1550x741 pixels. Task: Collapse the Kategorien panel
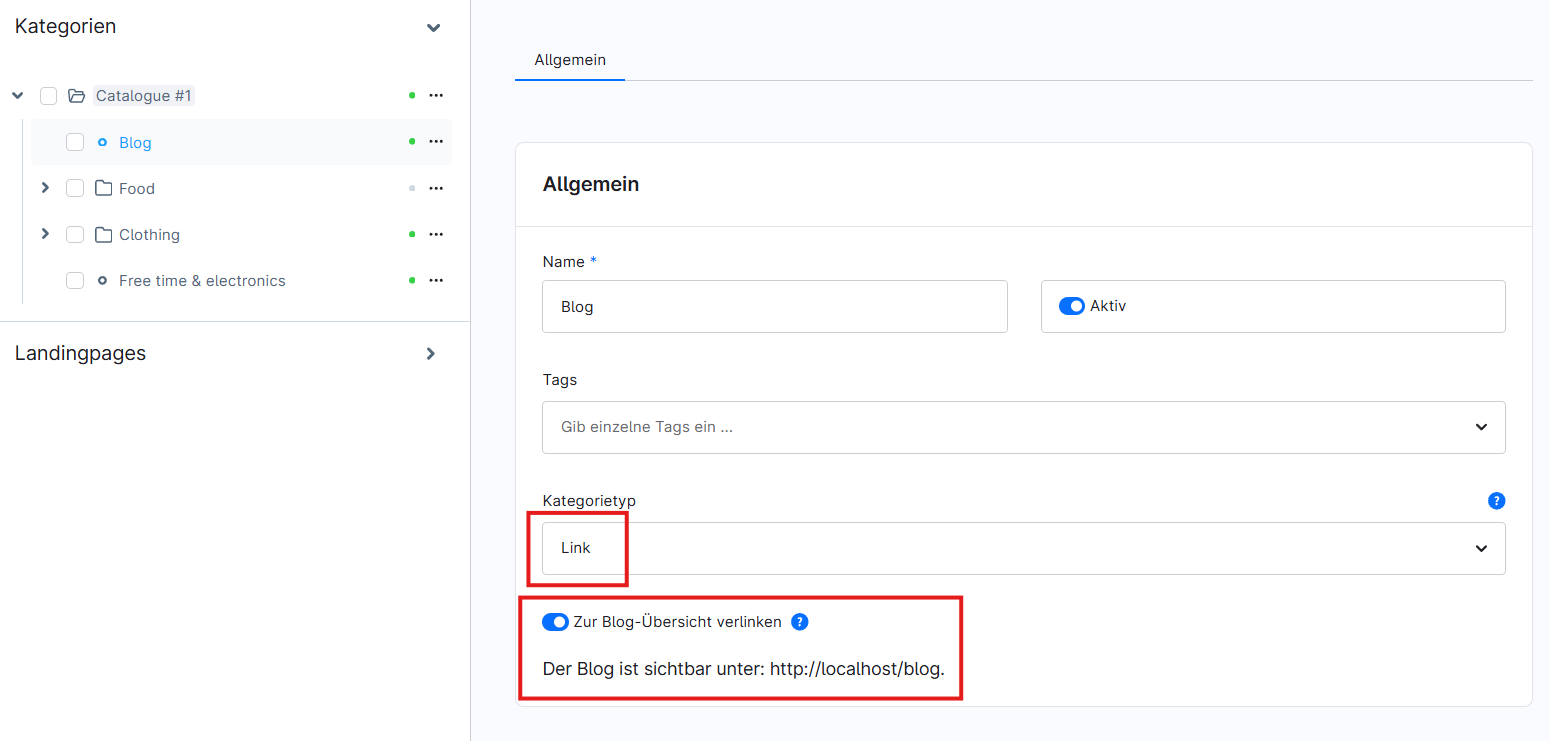tap(433, 28)
